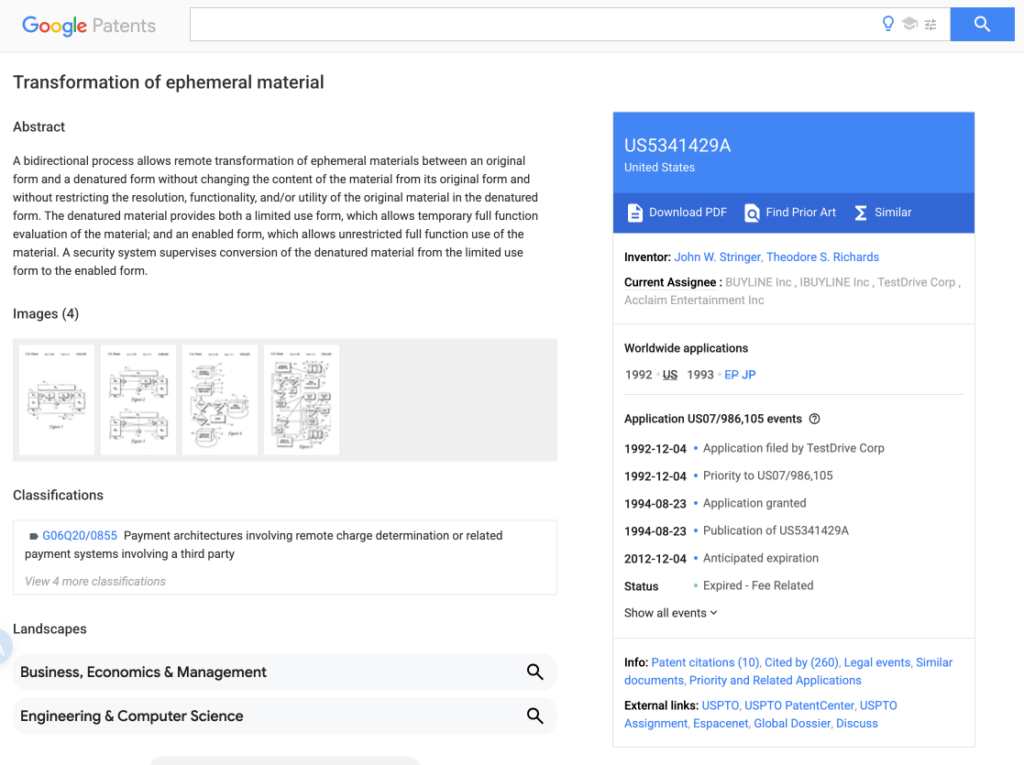Expand Show all events
The image size is (1024, 765).
pos(671,613)
